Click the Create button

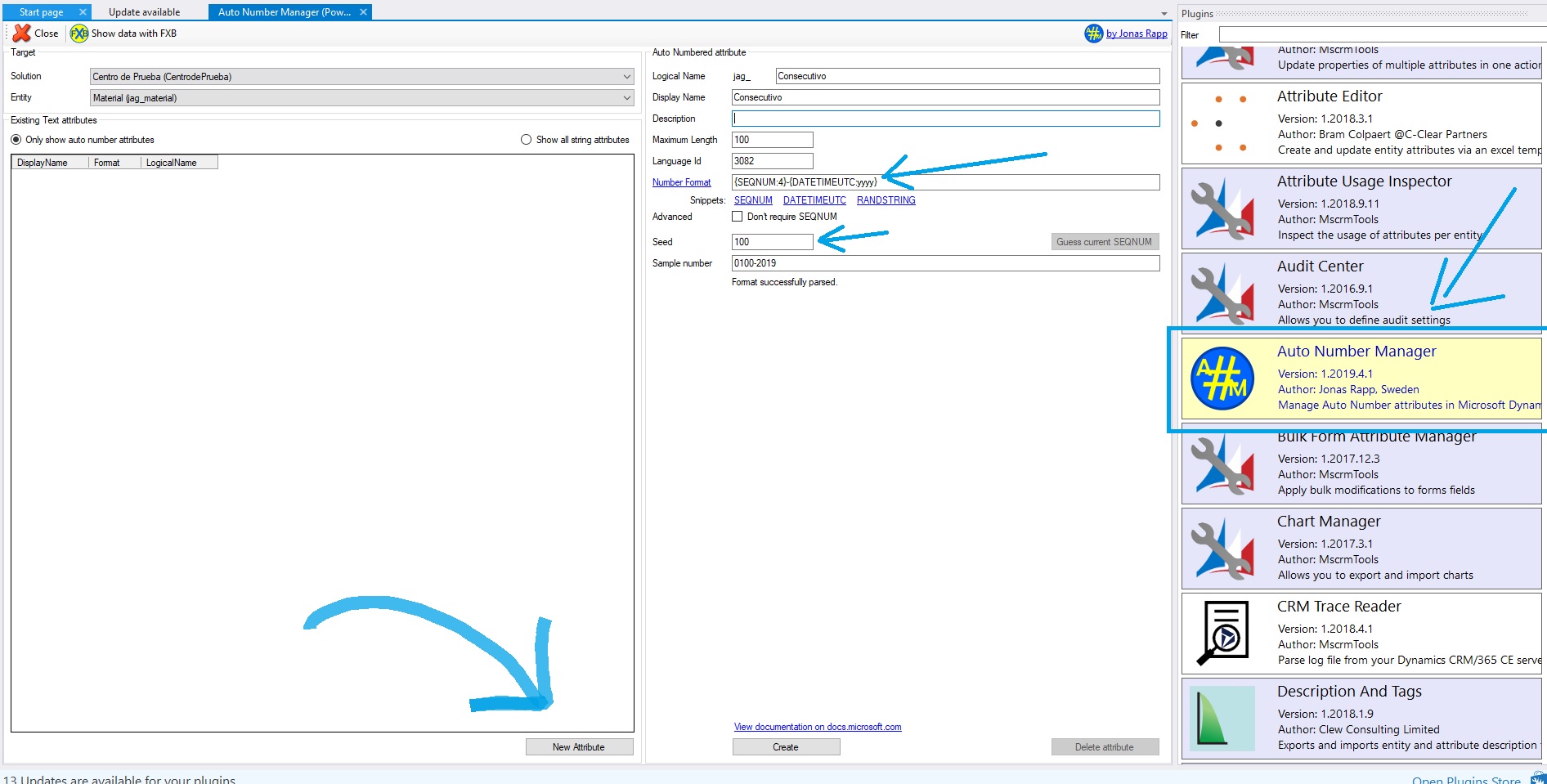coord(786,747)
